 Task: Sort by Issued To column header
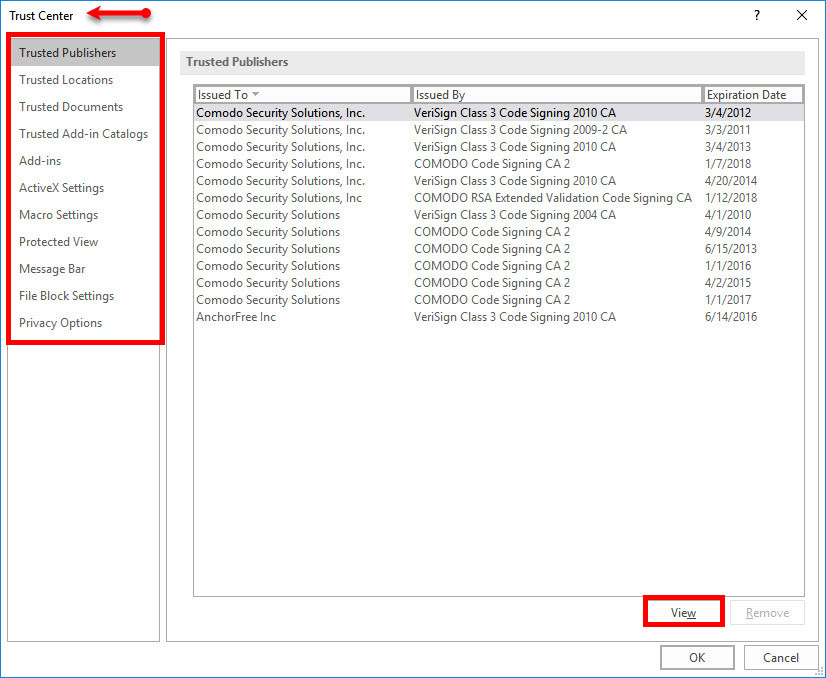point(302,95)
